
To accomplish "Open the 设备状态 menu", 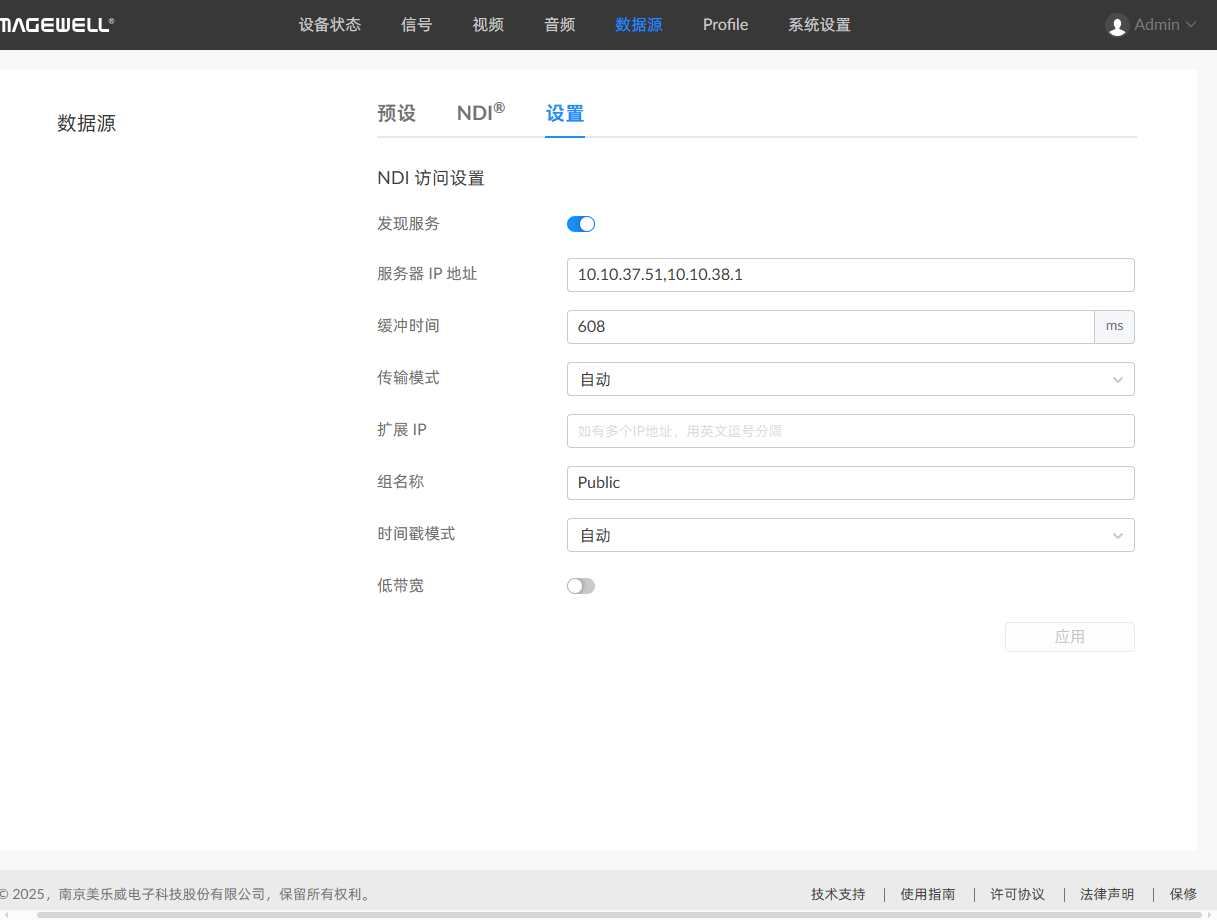I will pyautogui.click(x=329, y=25).
